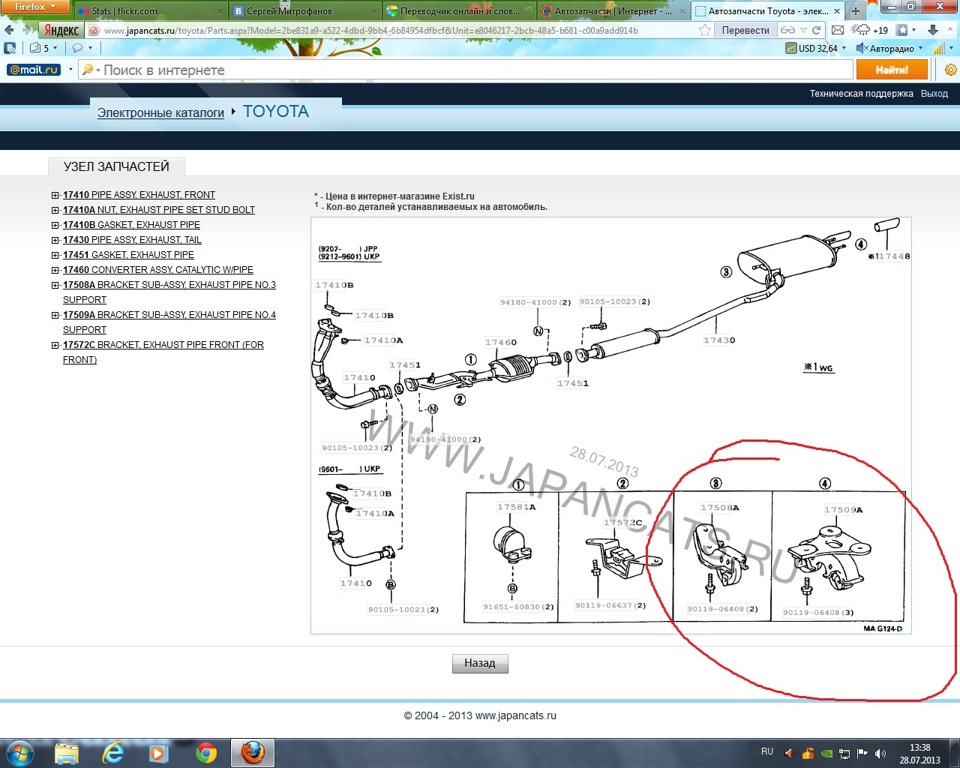Viewport: 960px width, 768px height.
Task: Click the chat bubble toolbar icon
Action: pyautogui.click(x=78, y=48)
